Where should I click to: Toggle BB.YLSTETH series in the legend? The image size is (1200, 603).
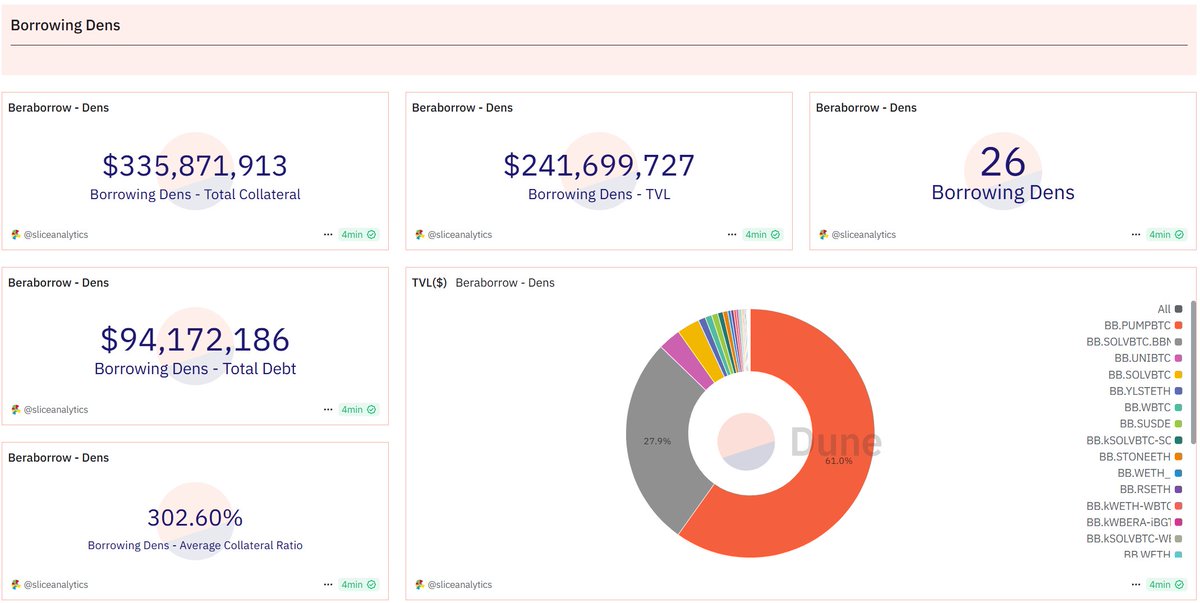click(1146, 391)
